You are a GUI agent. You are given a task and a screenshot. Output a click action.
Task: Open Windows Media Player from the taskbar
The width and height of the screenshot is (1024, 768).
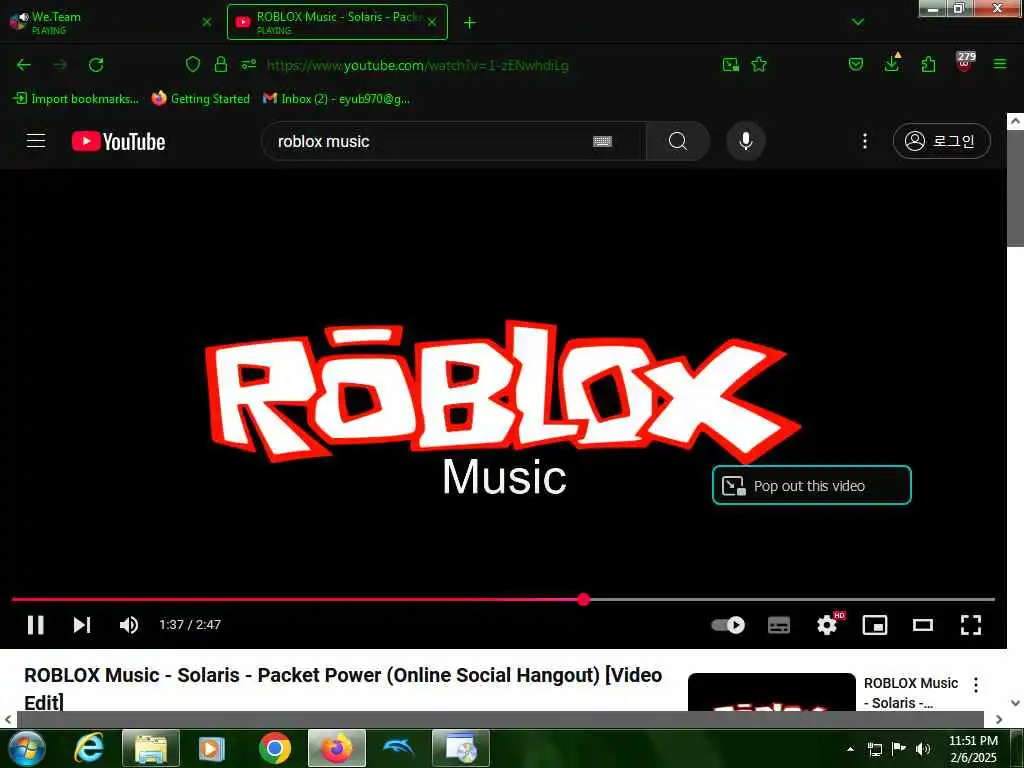[212, 748]
